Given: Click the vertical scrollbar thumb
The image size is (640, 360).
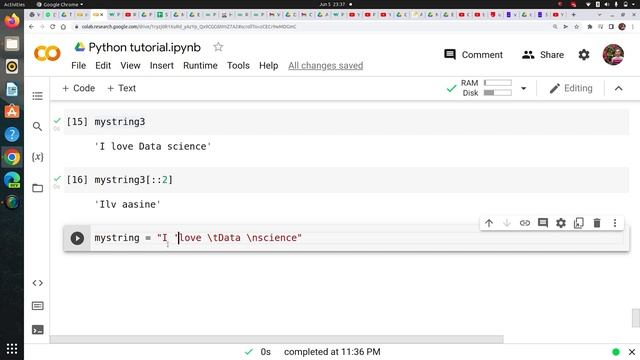Looking at the screenshot, I should click(636, 318).
